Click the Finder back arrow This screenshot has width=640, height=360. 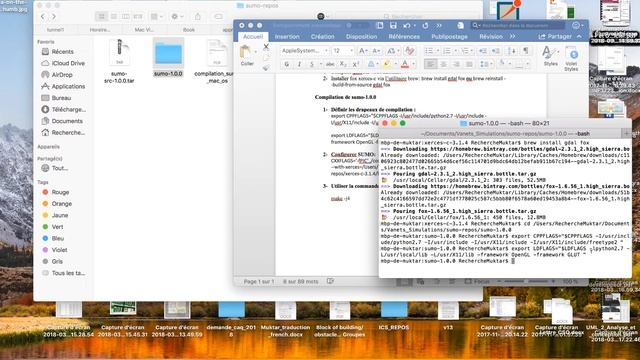43,16
